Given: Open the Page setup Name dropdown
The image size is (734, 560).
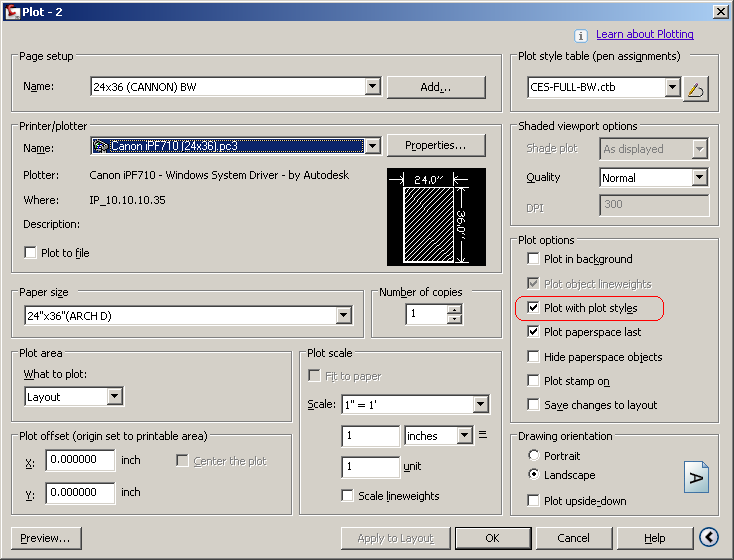Looking at the screenshot, I should [373, 86].
